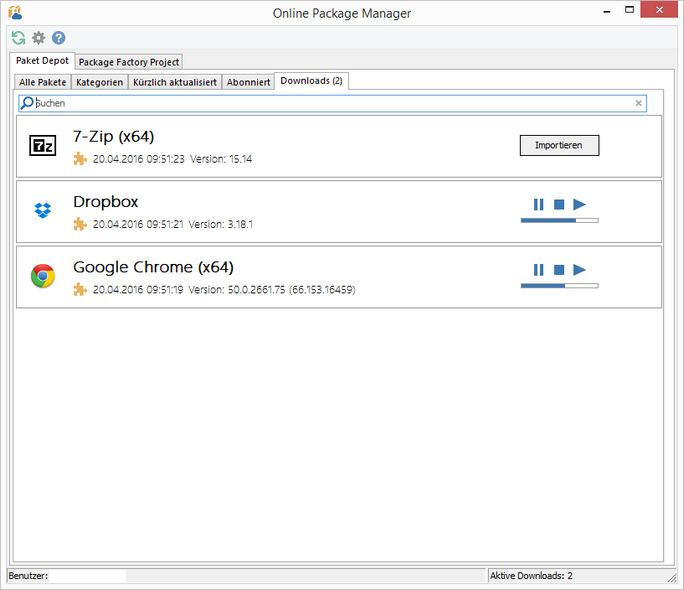The image size is (684, 590).
Task: Click the Google Chrome logo icon
Action: [43, 277]
